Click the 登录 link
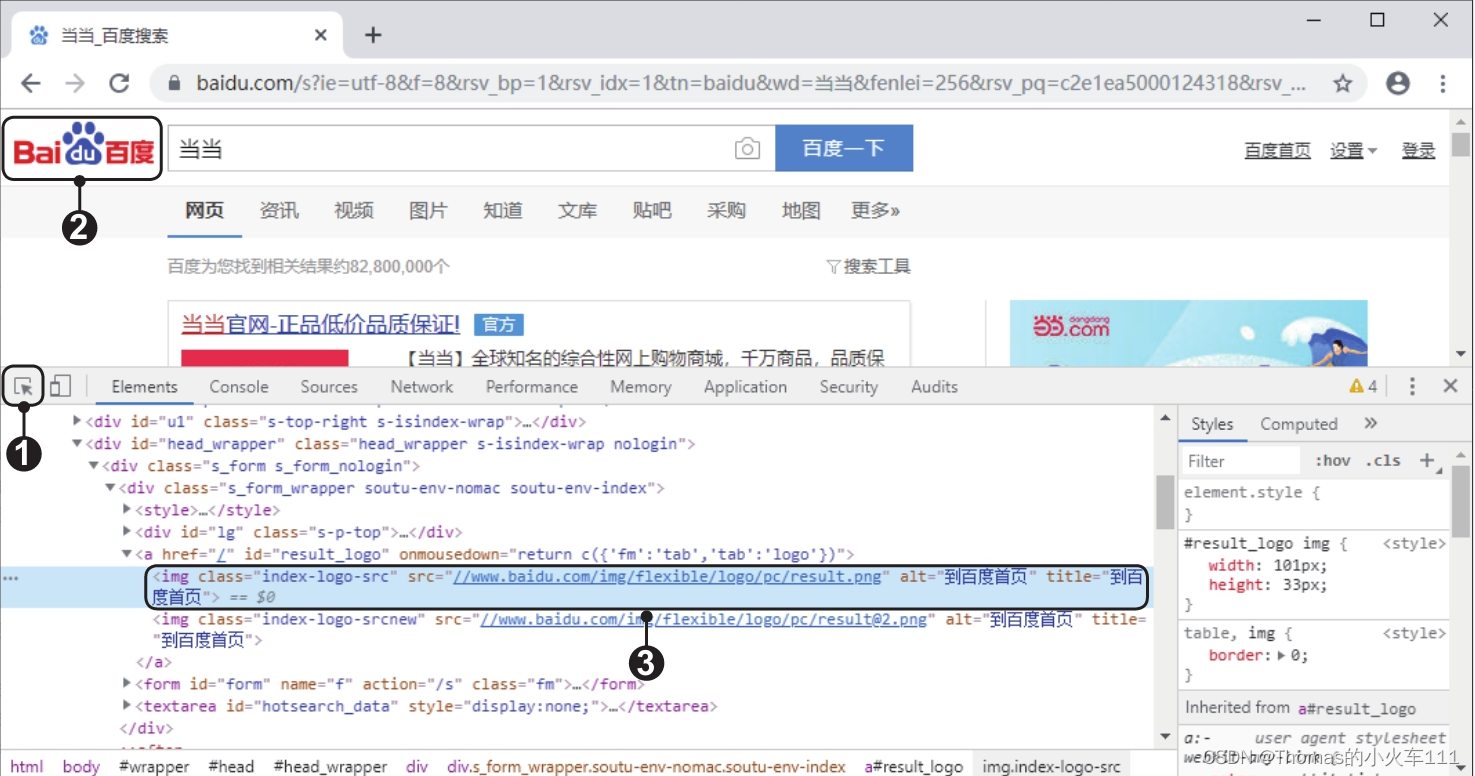Screen dimensions: 1475x776 pyautogui.click(x=1418, y=151)
